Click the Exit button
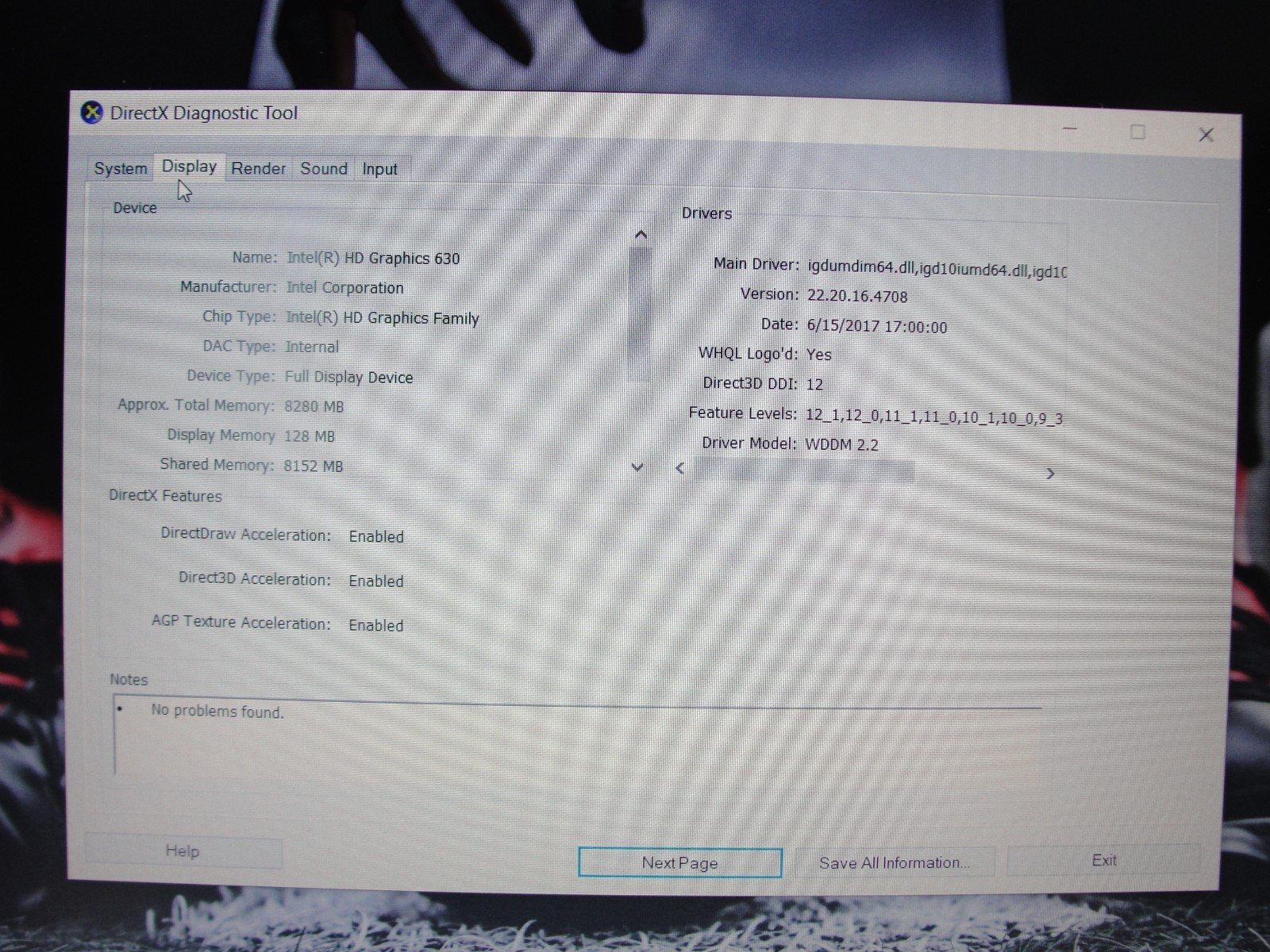The width and height of the screenshot is (1270, 952). [x=1103, y=860]
